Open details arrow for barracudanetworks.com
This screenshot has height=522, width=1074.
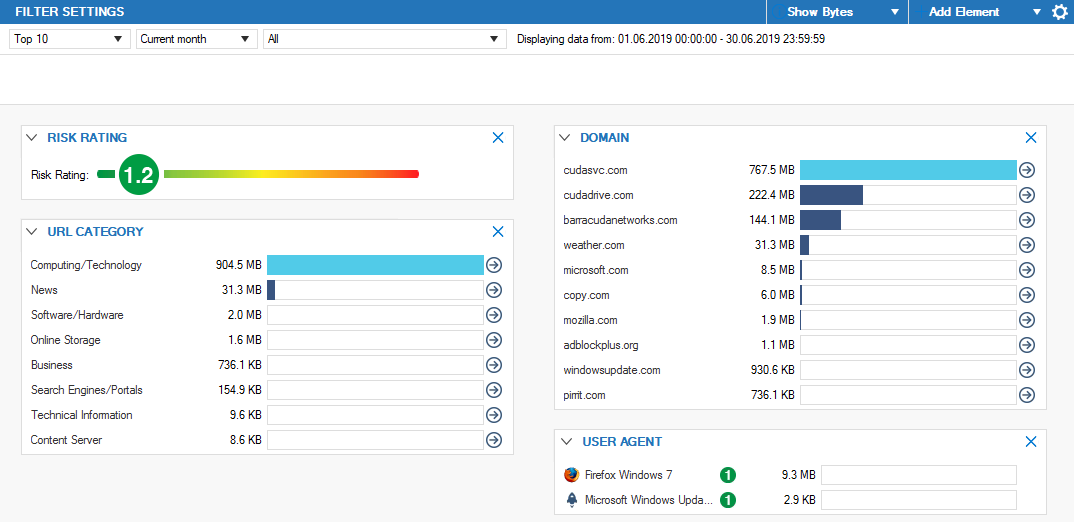pyautogui.click(x=1026, y=220)
